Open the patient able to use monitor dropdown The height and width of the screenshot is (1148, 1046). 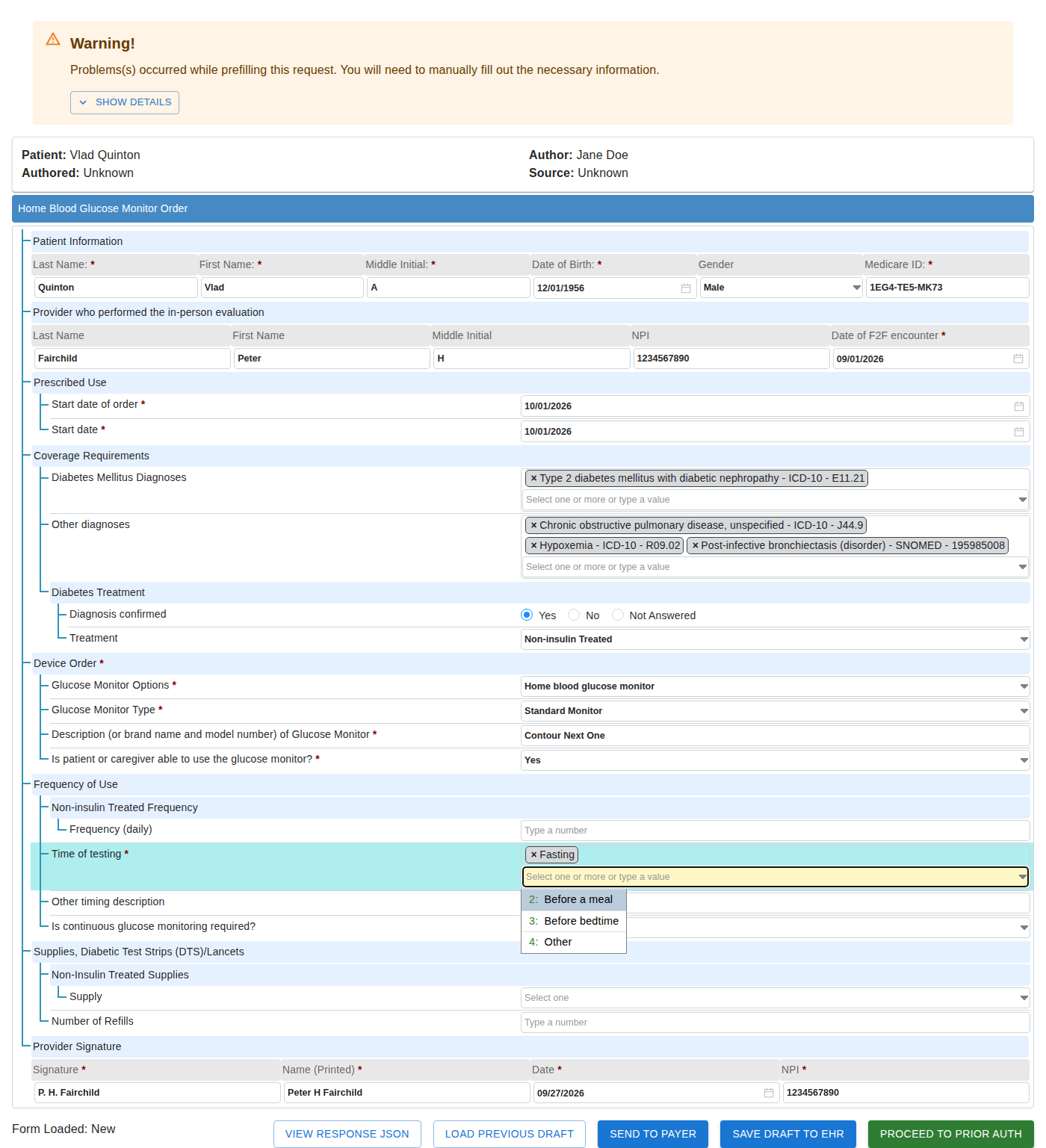click(x=776, y=760)
